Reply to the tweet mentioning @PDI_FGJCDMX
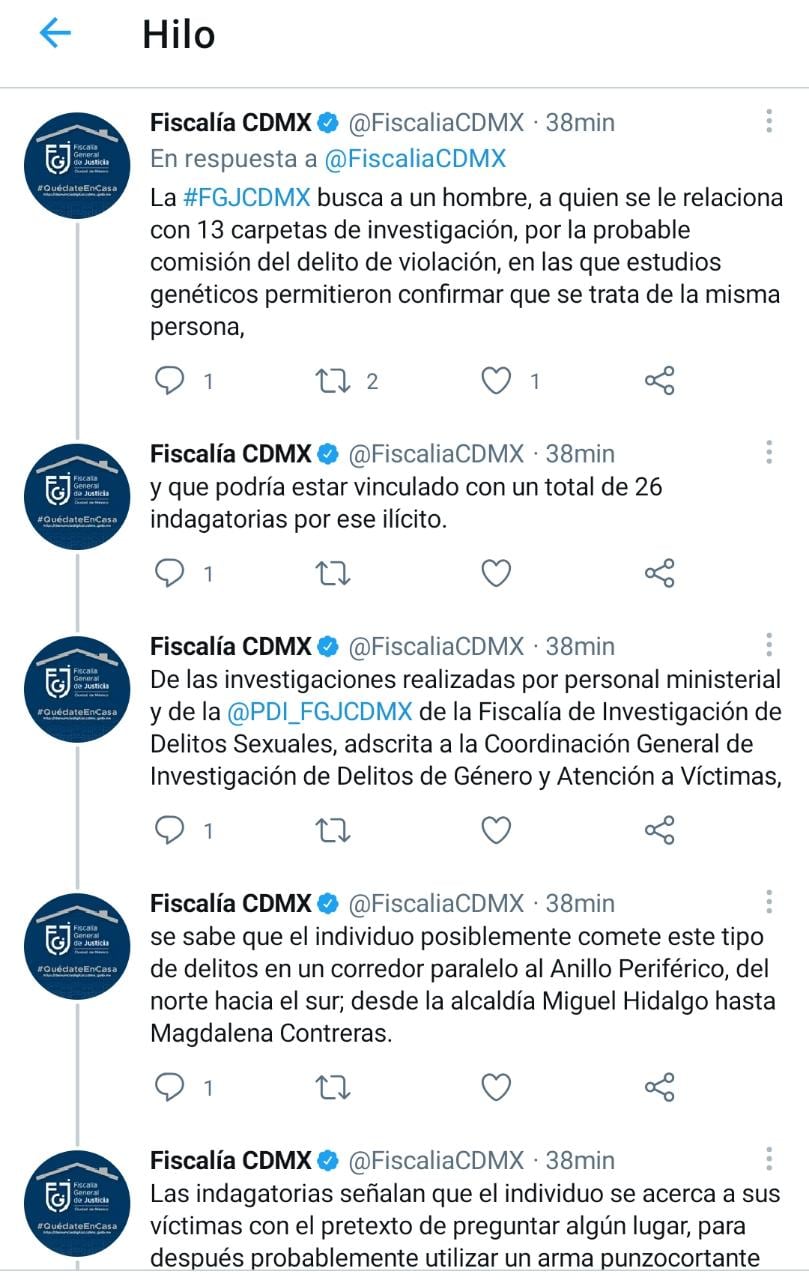The image size is (809, 1280). (x=170, y=830)
